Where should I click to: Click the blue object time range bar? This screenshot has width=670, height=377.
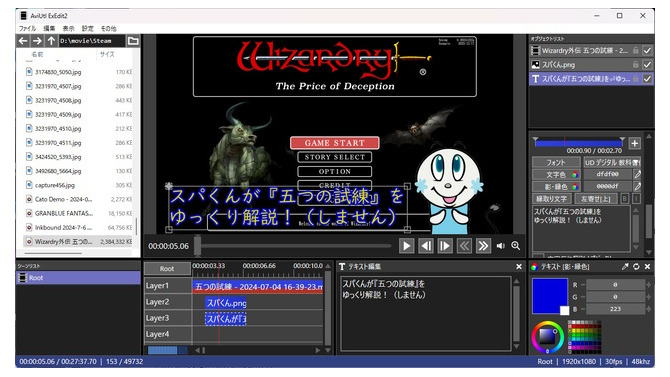pos(579,143)
